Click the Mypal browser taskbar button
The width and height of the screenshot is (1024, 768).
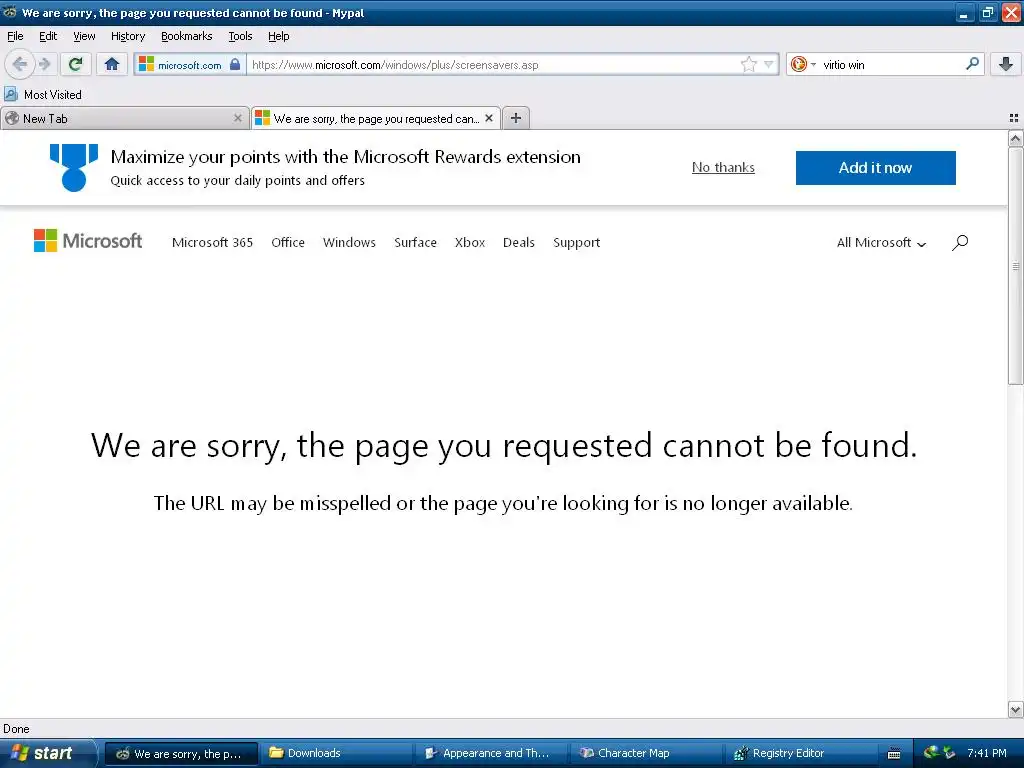coord(182,754)
